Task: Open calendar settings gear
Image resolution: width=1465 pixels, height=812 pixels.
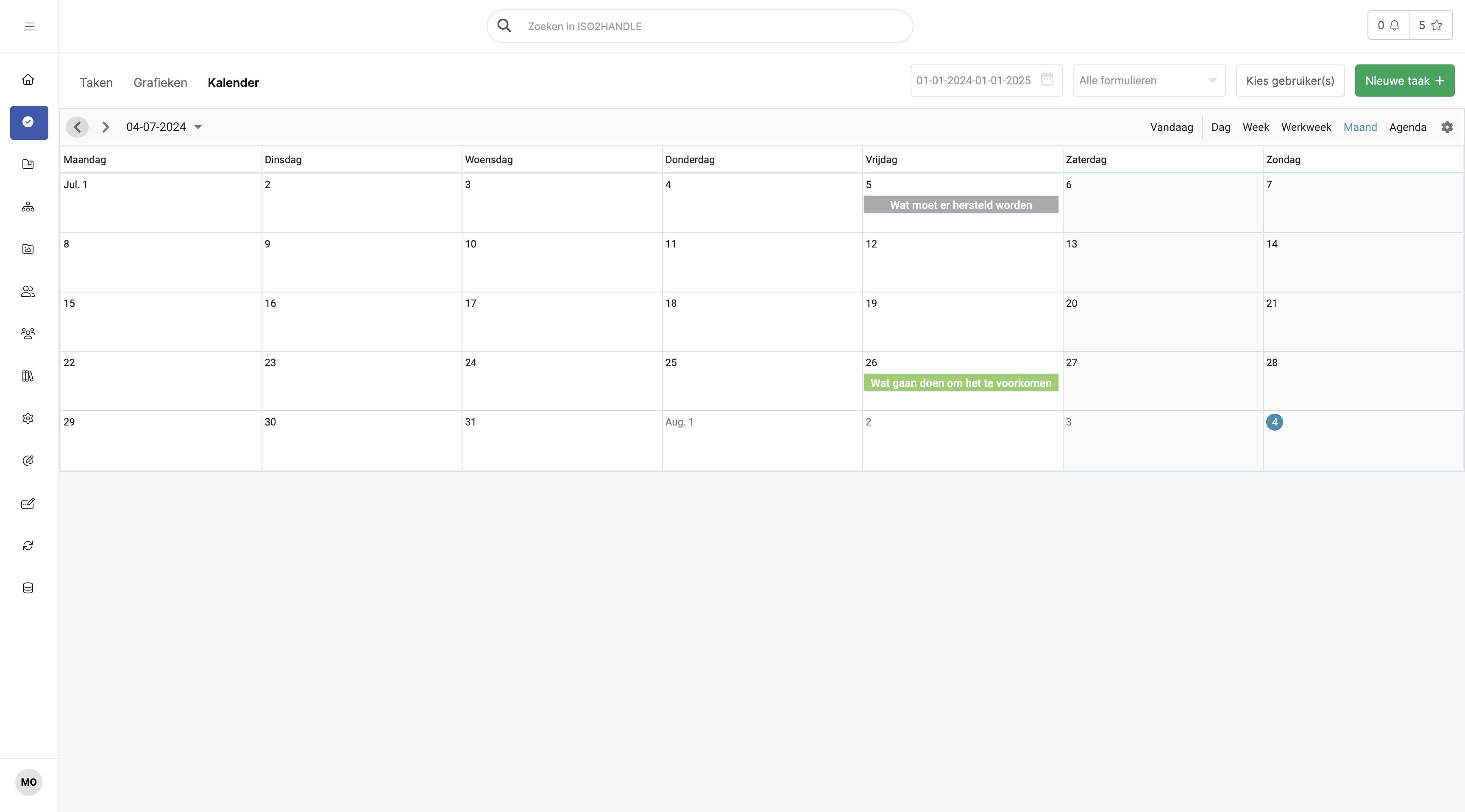Action: (x=1447, y=128)
